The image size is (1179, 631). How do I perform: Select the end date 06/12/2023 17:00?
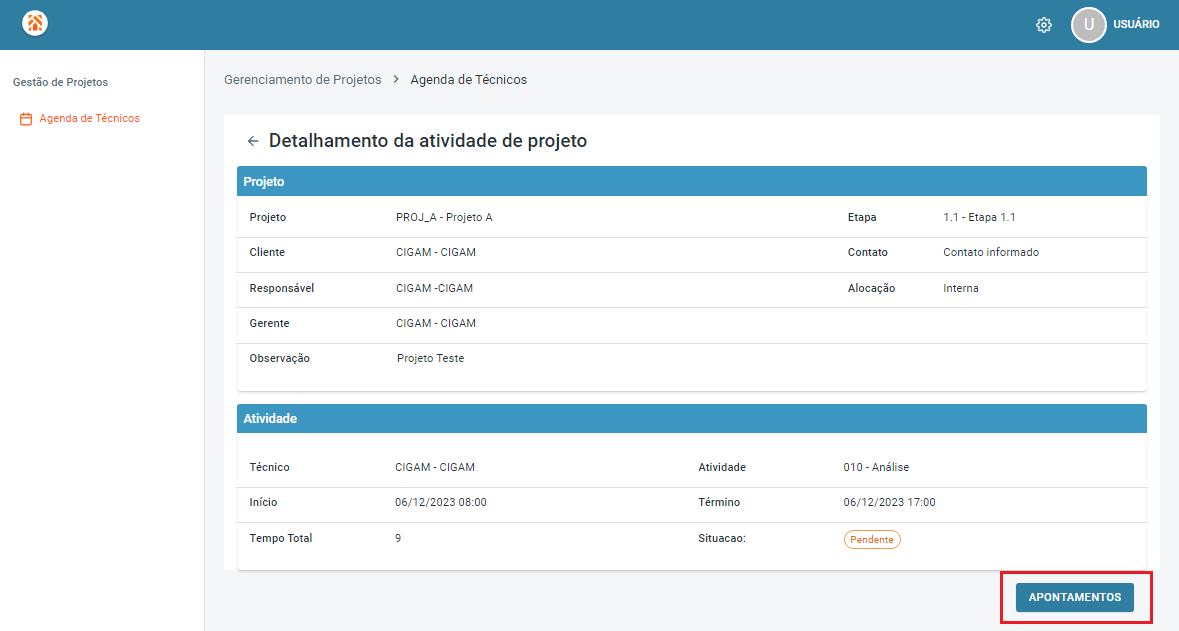click(x=890, y=502)
